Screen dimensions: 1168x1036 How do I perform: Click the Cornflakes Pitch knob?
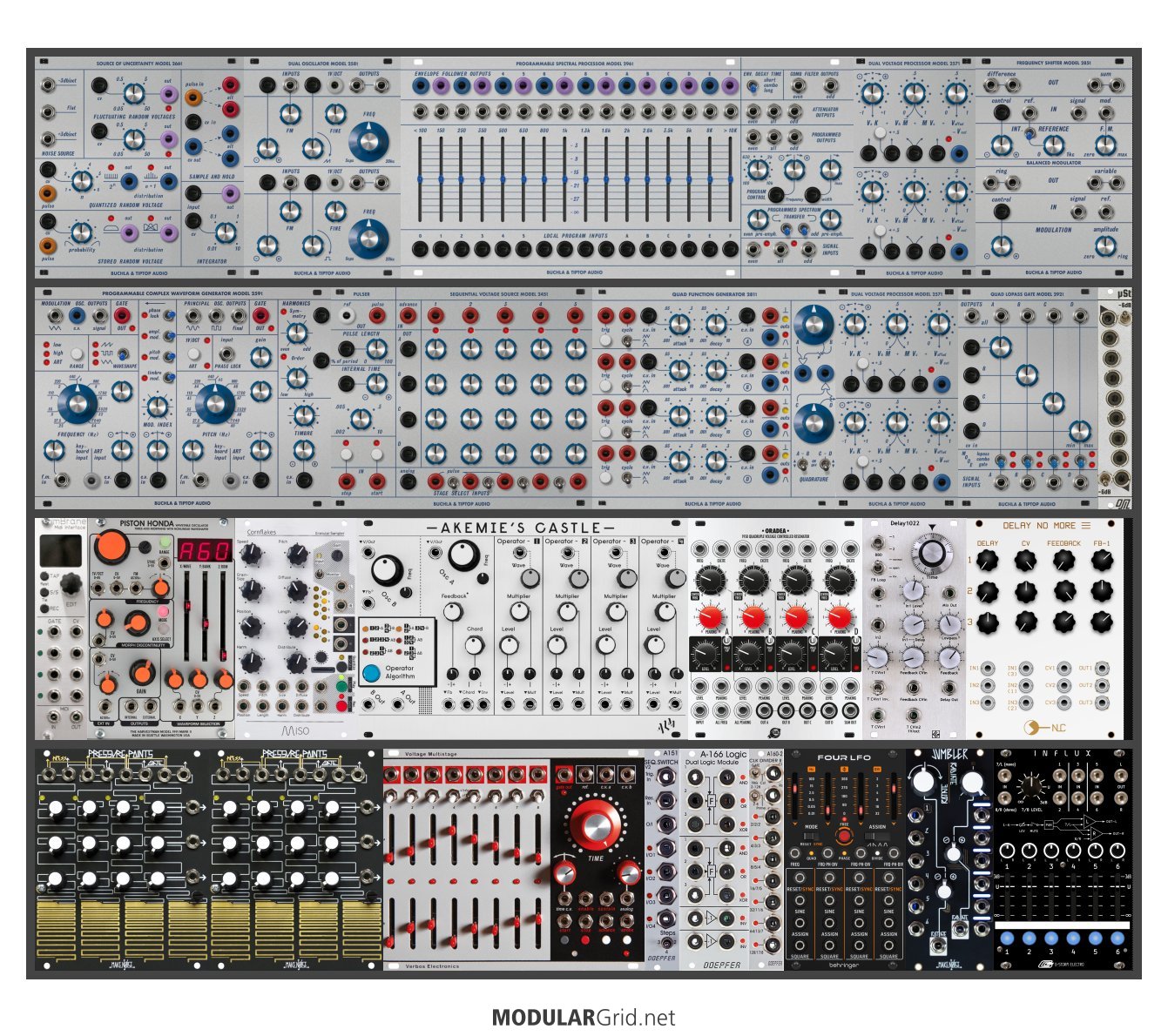297,555
